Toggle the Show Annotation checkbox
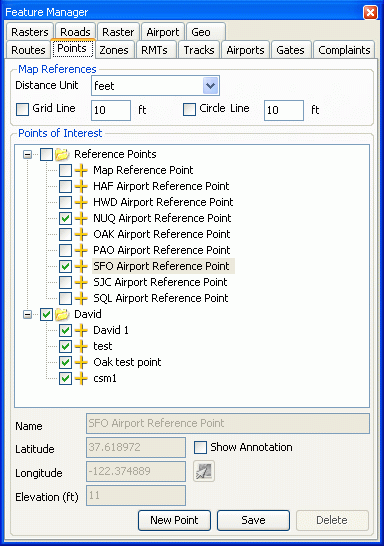Image resolution: width=384 pixels, height=546 pixels. [200, 447]
